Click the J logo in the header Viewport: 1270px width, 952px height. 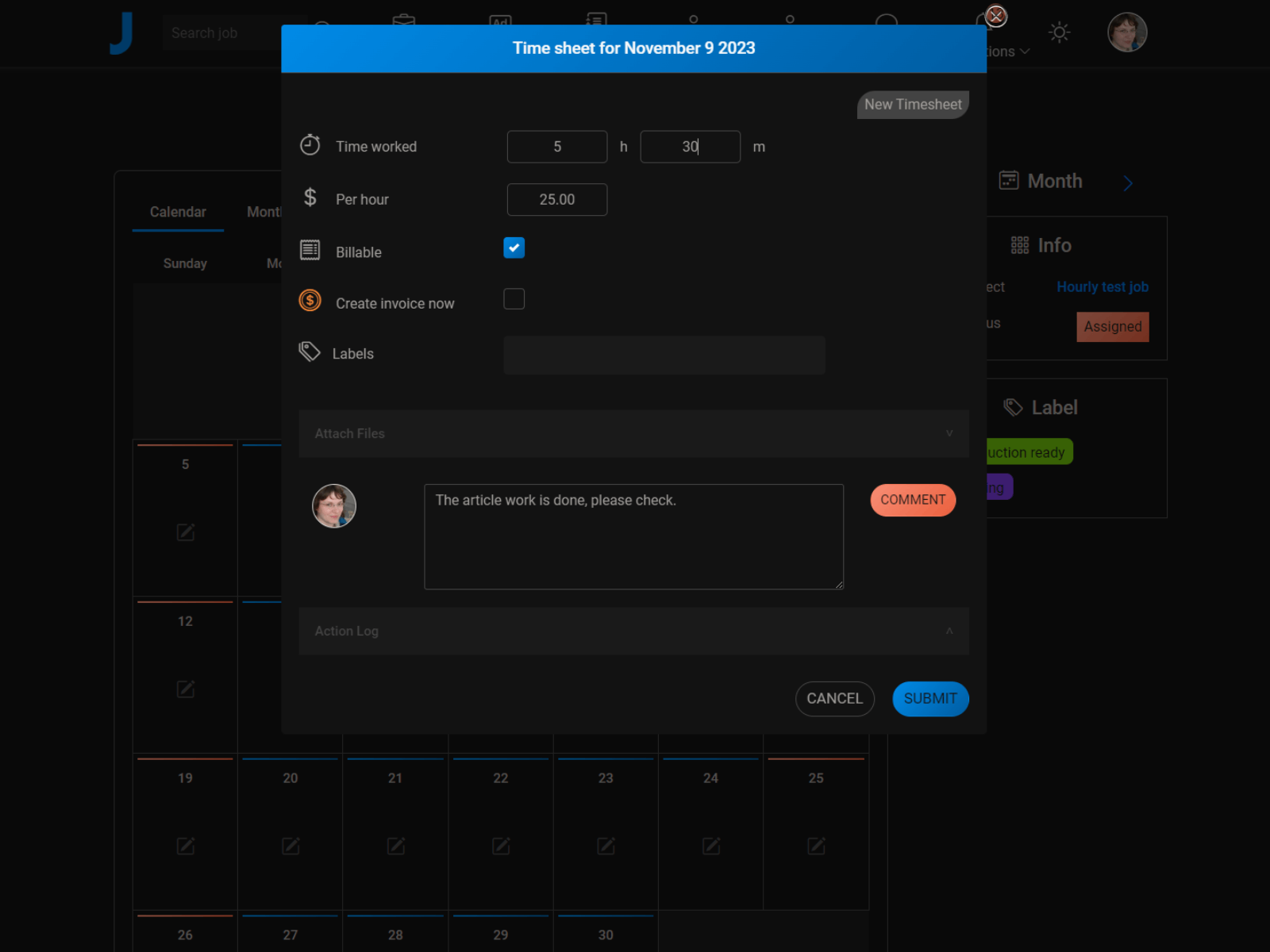tap(121, 33)
